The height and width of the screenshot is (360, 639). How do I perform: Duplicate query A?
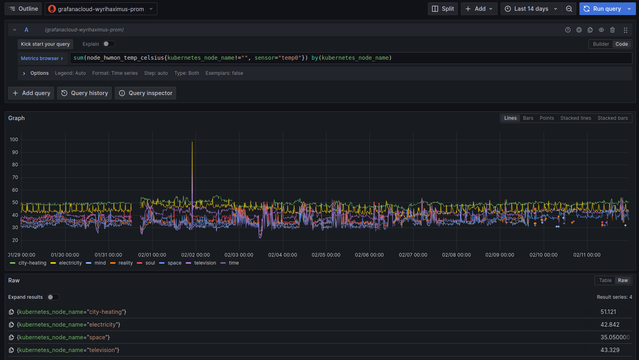590,30
